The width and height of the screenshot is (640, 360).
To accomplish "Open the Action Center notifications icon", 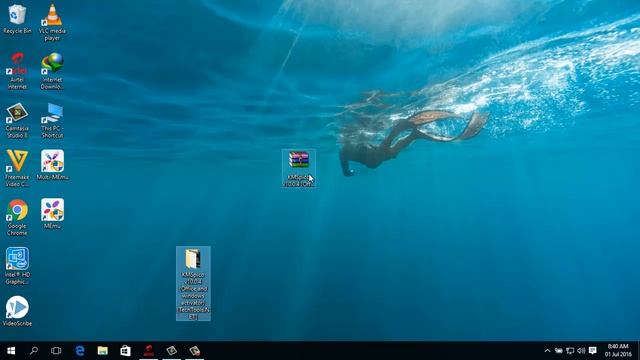I will tap(593, 351).
